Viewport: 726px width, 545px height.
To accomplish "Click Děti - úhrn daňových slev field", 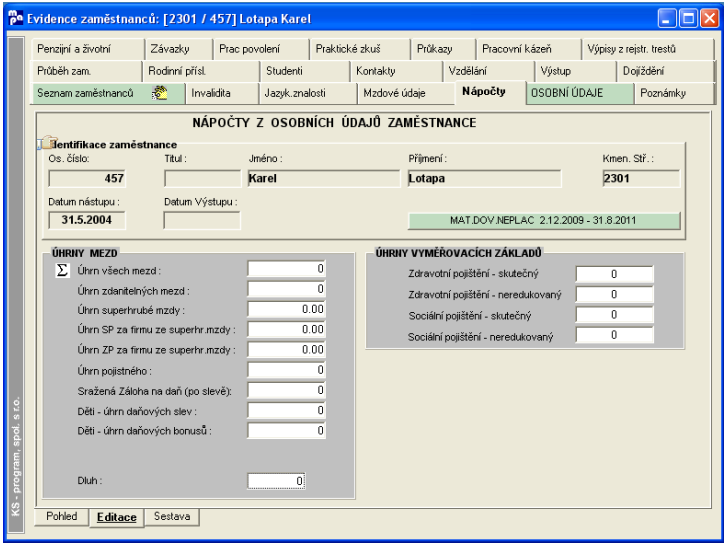I will pos(286,410).
